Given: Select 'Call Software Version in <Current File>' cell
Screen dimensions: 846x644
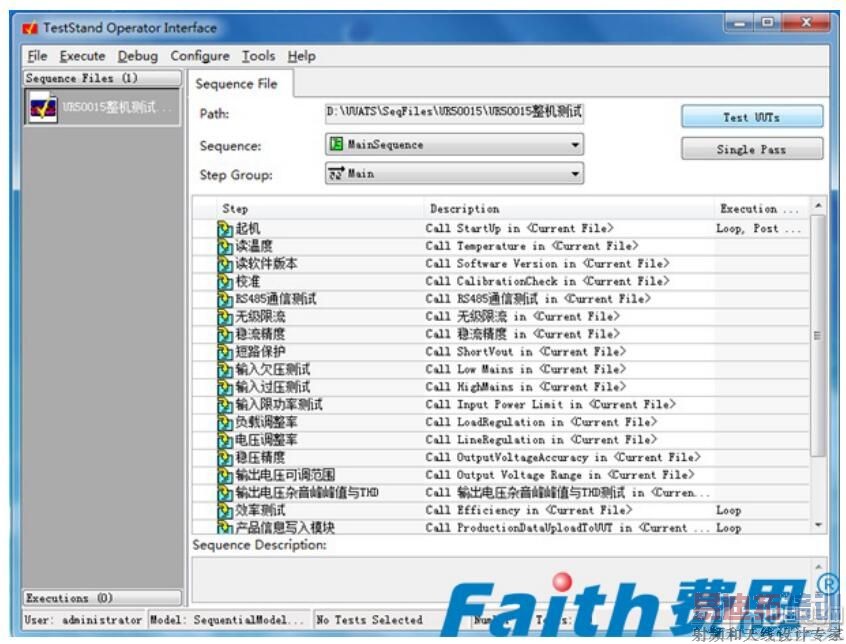Looking at the screenshot, I should (x=548, y=264).
